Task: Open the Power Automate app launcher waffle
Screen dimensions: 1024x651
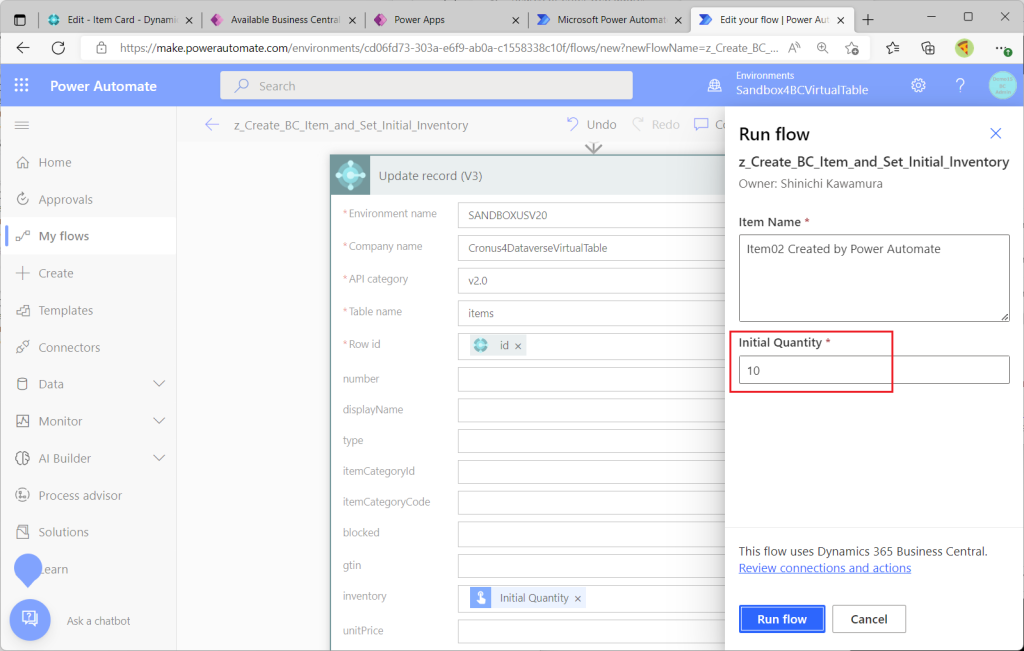Action: (x=22, y=86)
